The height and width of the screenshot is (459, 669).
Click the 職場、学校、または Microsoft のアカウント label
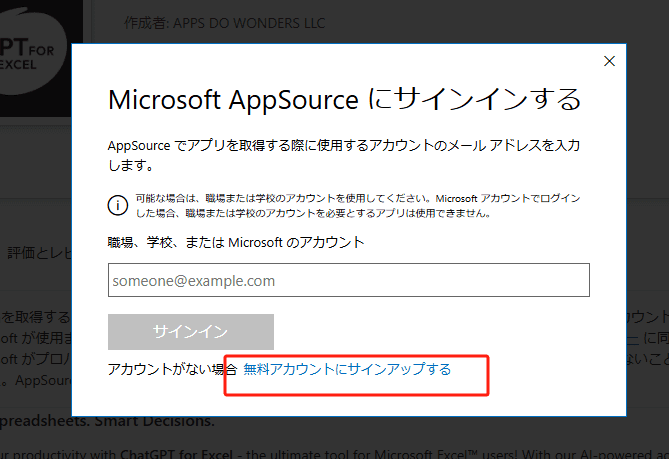click(236, 242)
